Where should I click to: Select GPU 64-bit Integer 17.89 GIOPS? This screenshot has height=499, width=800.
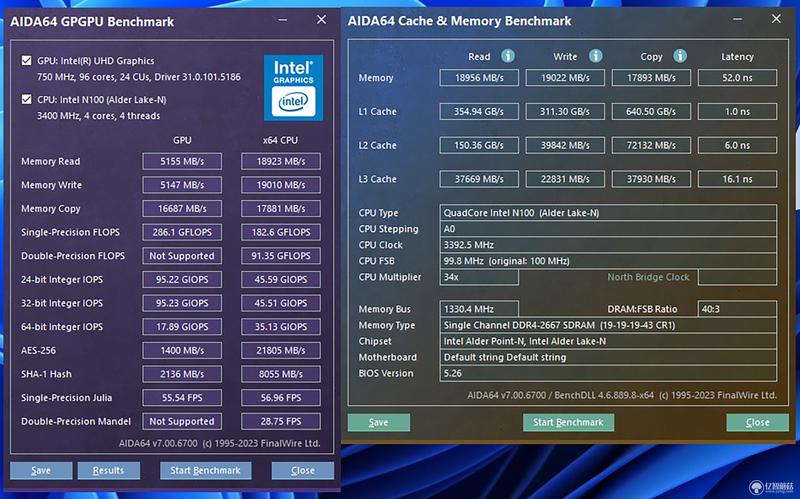(x=182, y=327)
